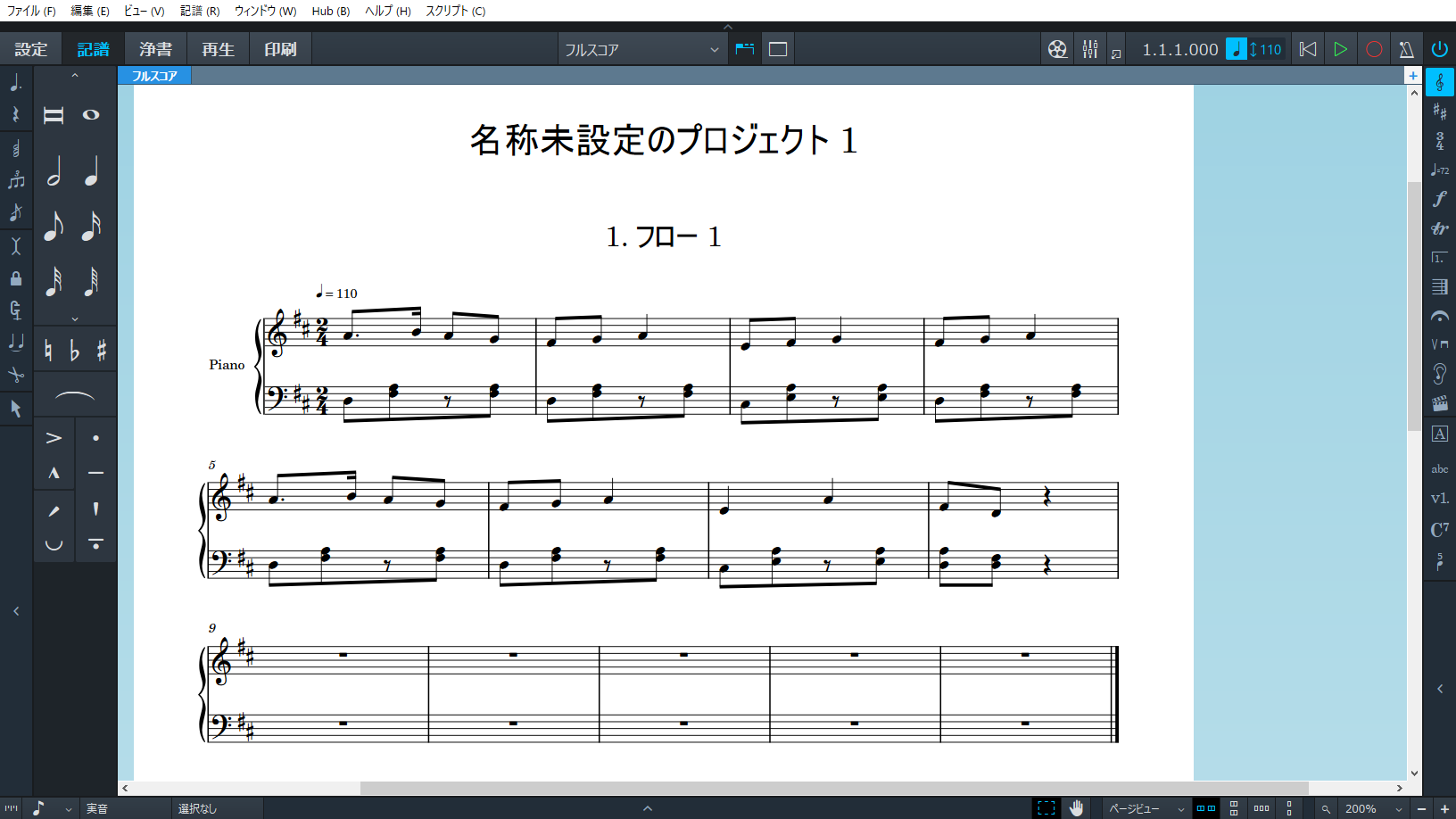The width and height of the screenshot is (1456, 819).
Task: Open the ページビュー view type dropdown
Action: [x=1146, y=808]
